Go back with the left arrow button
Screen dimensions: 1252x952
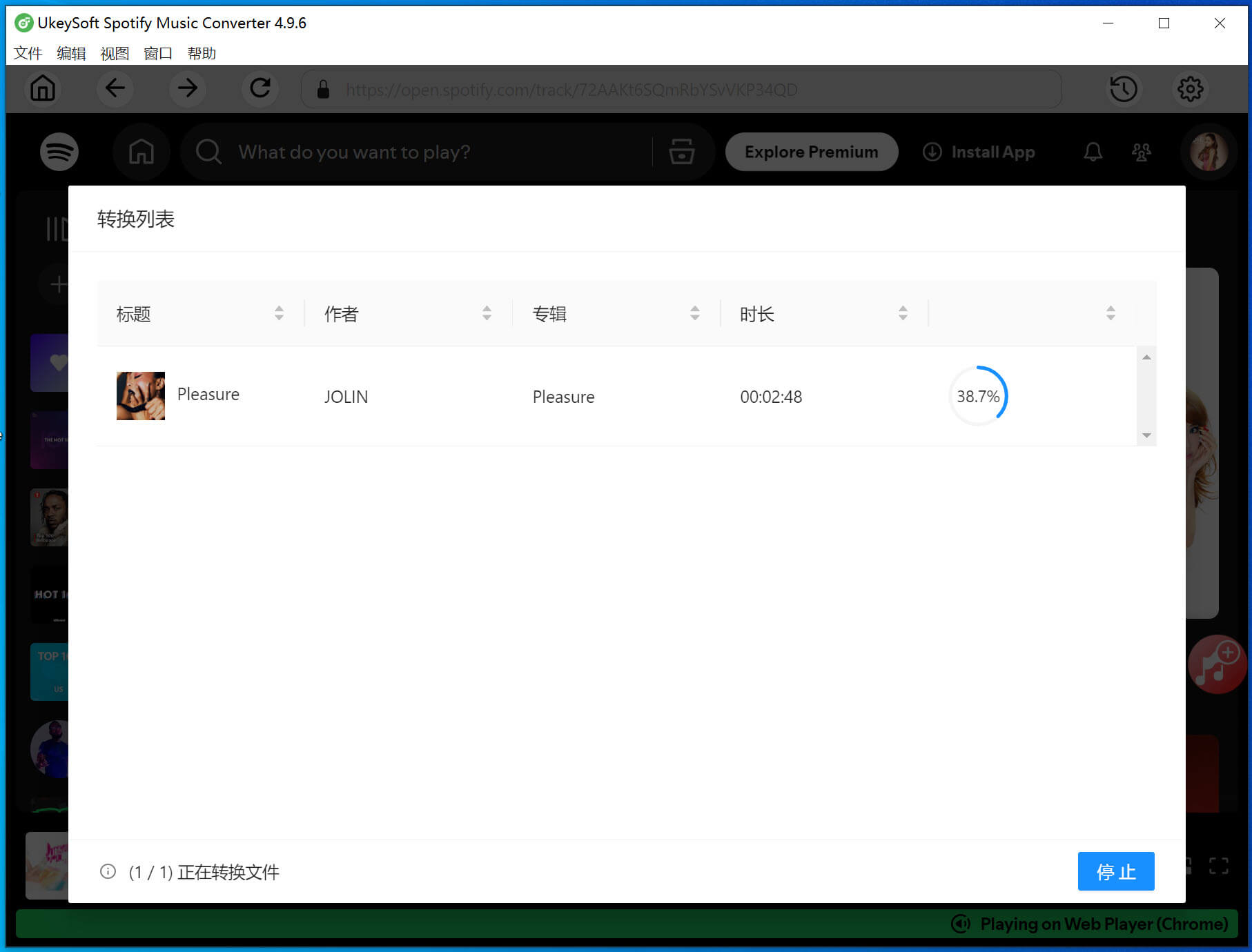(115, 88)
